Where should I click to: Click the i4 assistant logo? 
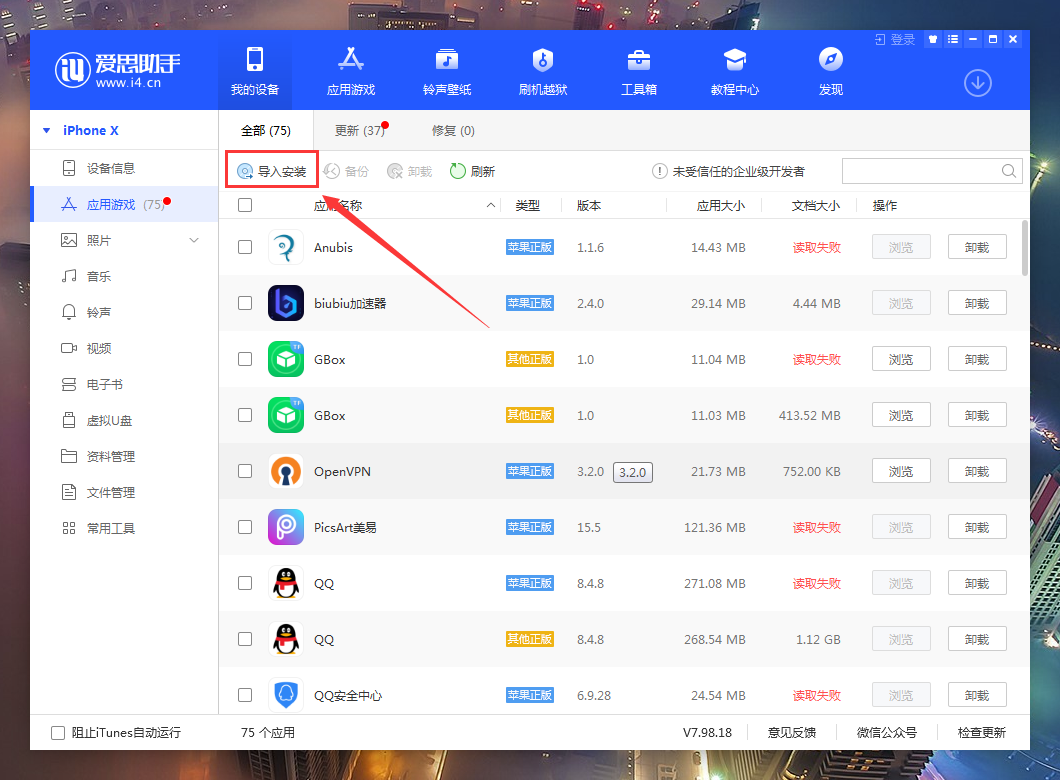coord(118,70)
